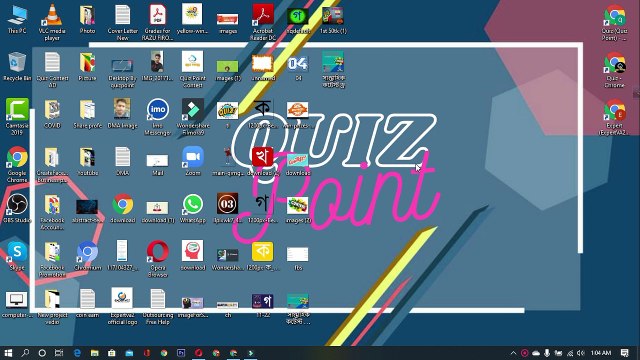The width and height of the screenshot is (640, 360).
Task: Open the Picture folder on desktop
Action: (x=87, y=67)
